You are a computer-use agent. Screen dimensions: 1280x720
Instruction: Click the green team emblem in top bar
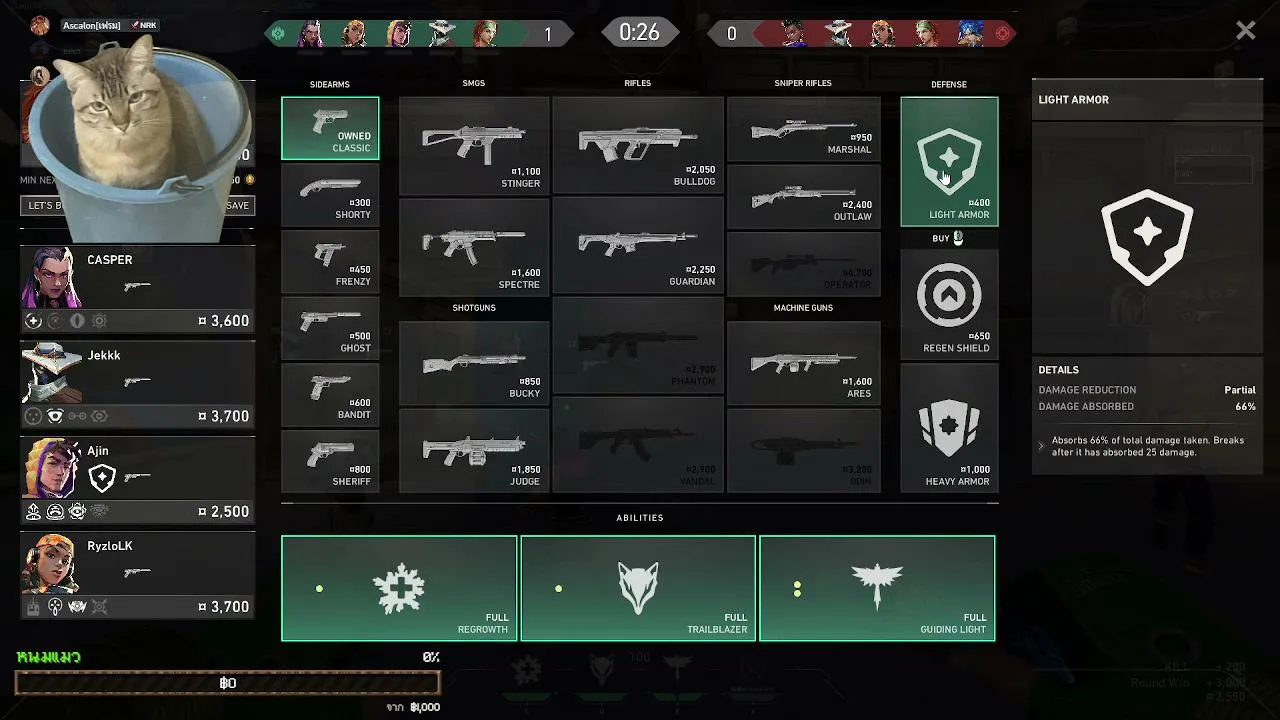click(278, 33)
